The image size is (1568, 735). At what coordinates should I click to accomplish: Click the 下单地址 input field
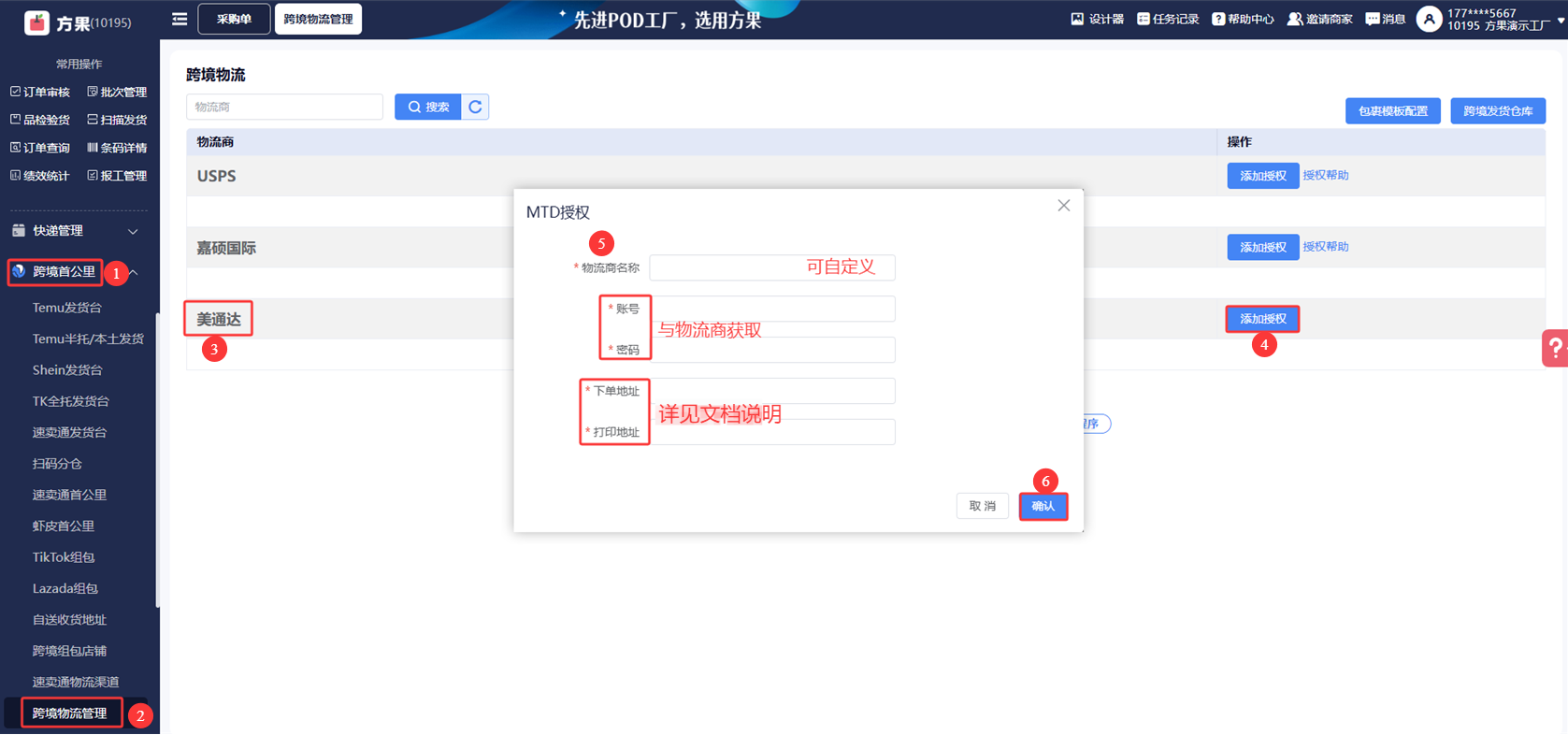click(772, 391)
